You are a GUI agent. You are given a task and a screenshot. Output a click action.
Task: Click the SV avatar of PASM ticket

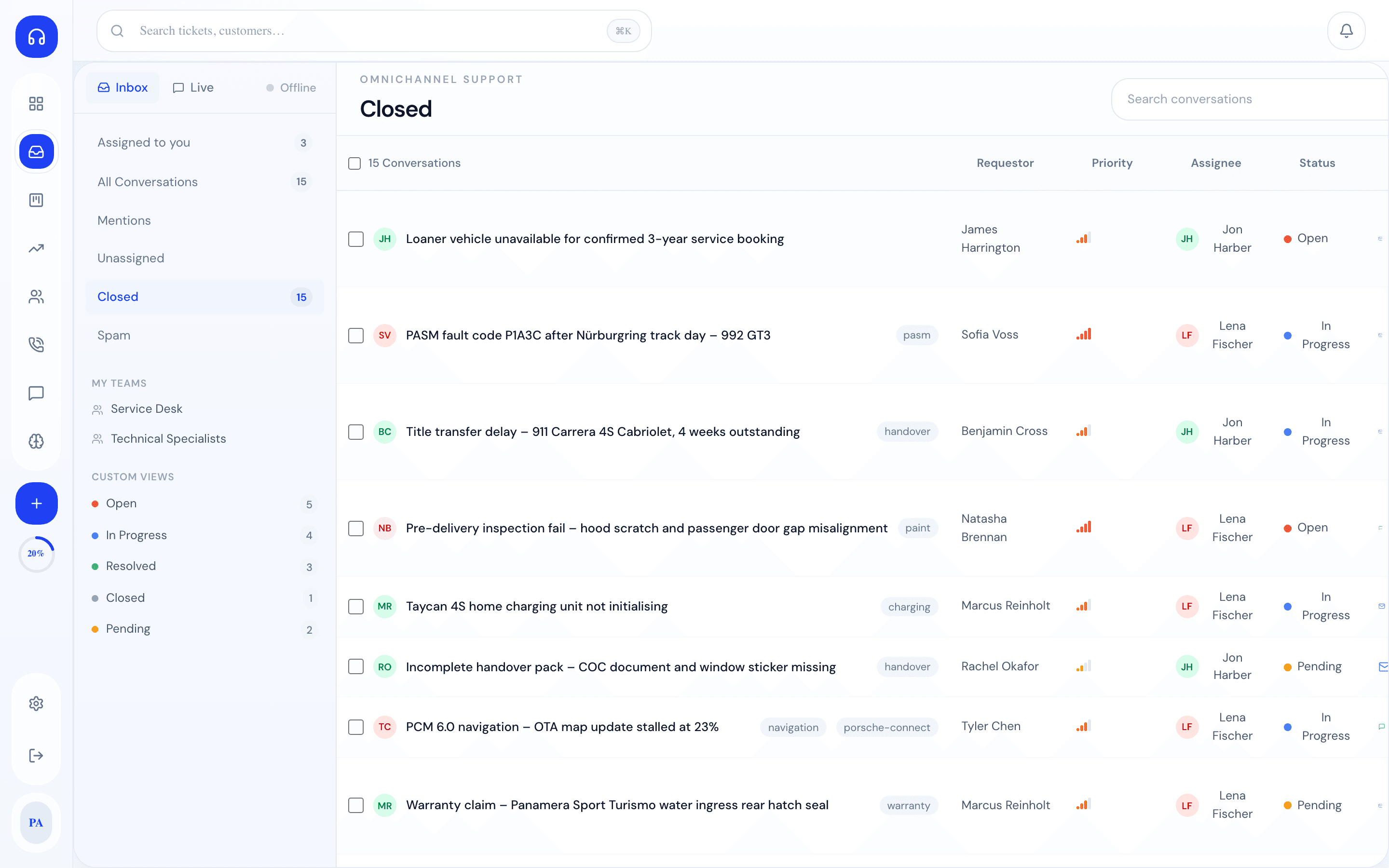coord(384,335)
